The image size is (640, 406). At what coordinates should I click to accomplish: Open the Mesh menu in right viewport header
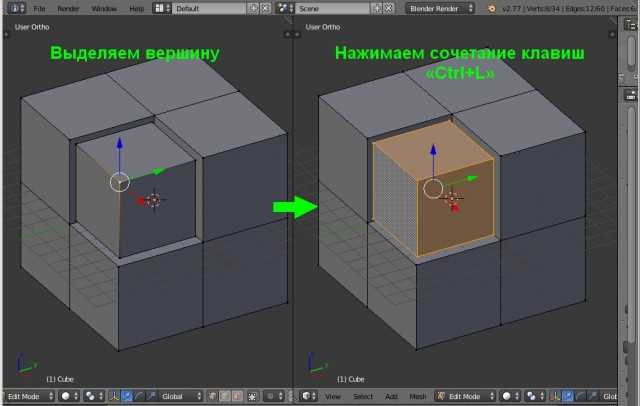click(x=418, y=396)
